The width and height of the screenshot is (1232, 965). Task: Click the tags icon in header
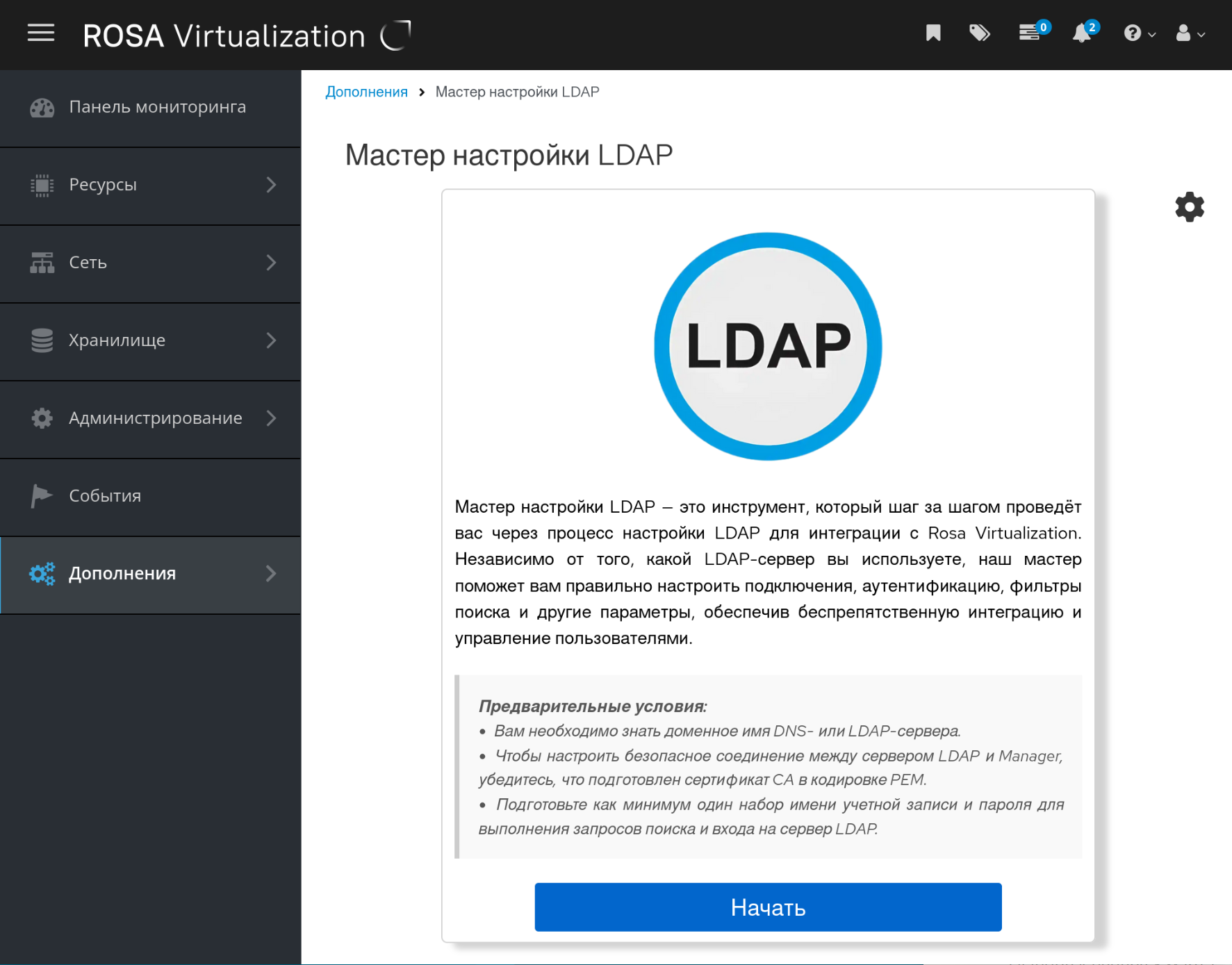pyautogui.click(x=979, y=33)
